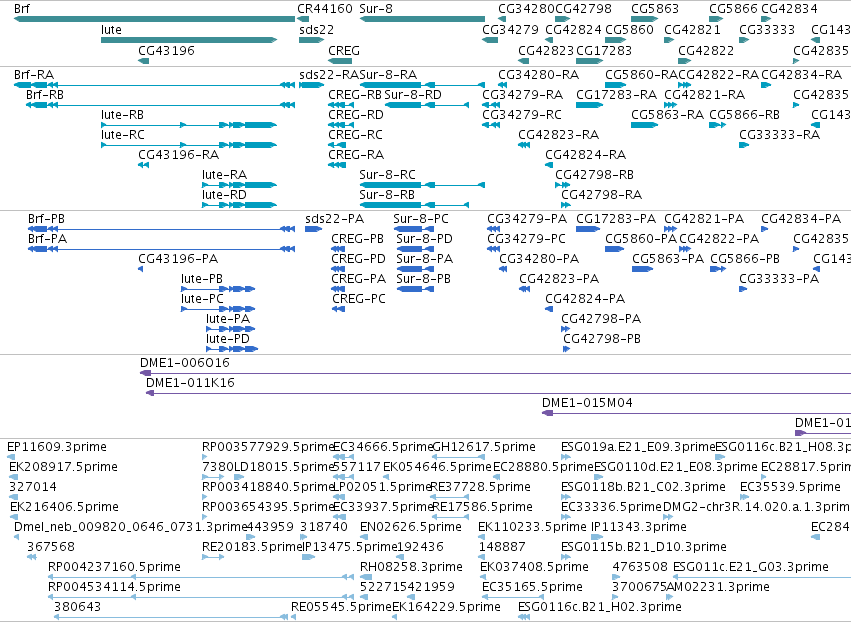Open protein CG43196-PA
Image resolution: width=851 pixels, height=622 pixels.
pos(141,269)
